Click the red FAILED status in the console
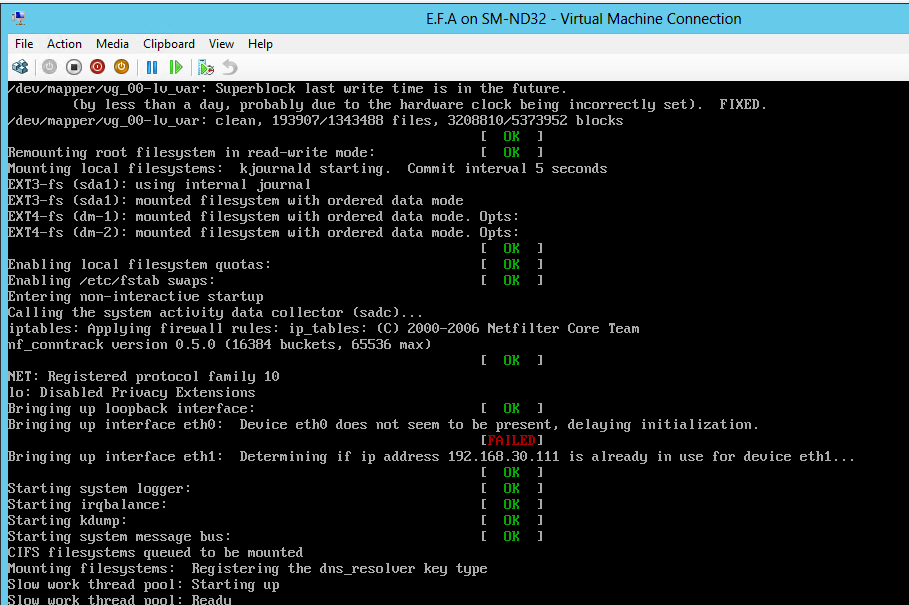This screenshot has width=909, height=605. (x=511, y=440)
